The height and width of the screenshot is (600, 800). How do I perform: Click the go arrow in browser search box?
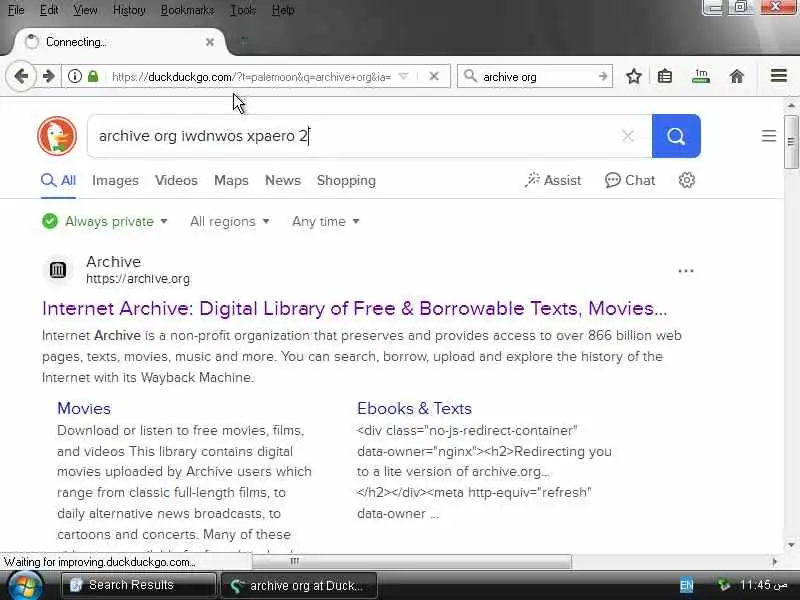(x=603, y=77)
